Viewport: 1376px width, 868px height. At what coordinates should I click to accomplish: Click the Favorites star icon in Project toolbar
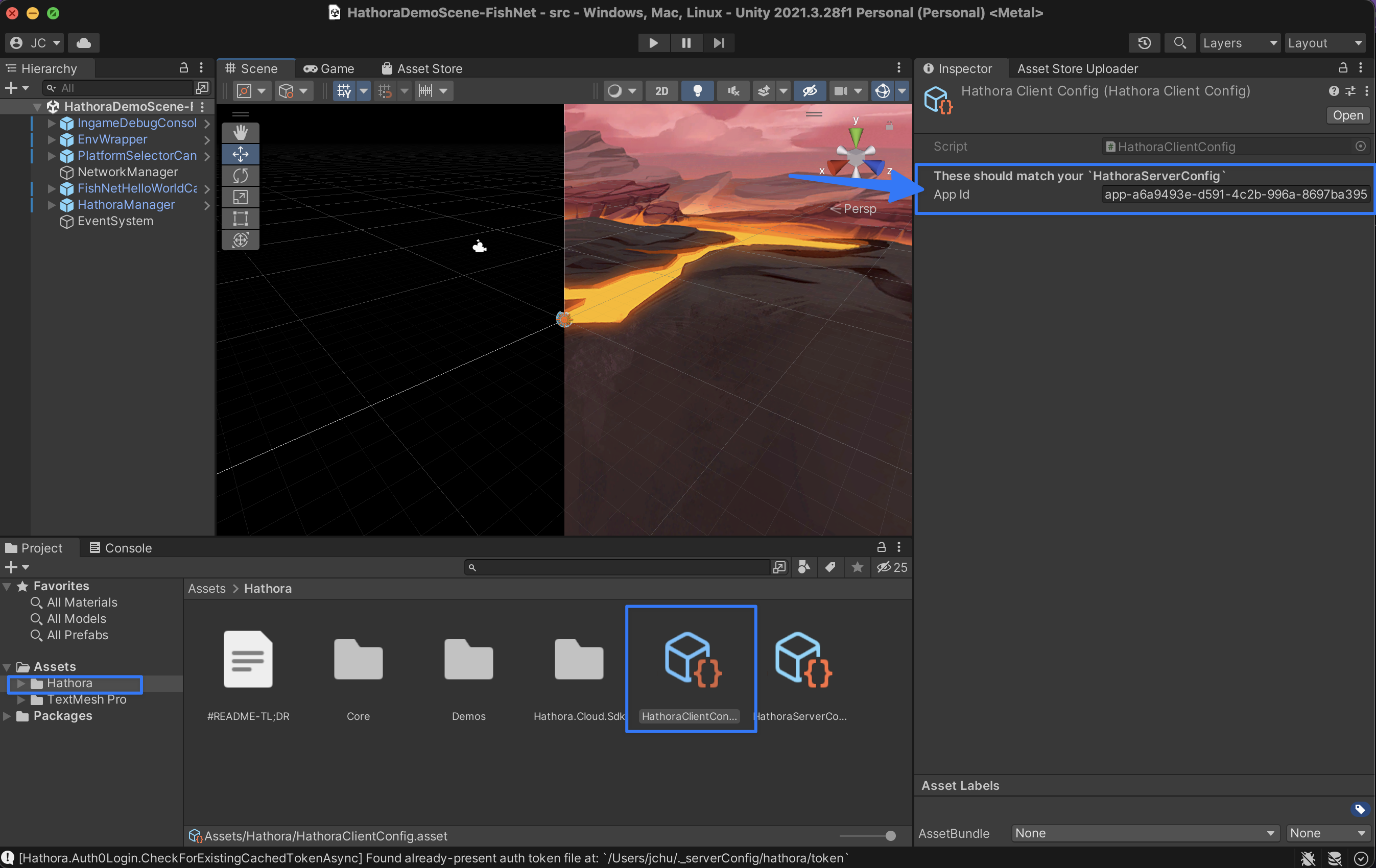tap(857, 567)
